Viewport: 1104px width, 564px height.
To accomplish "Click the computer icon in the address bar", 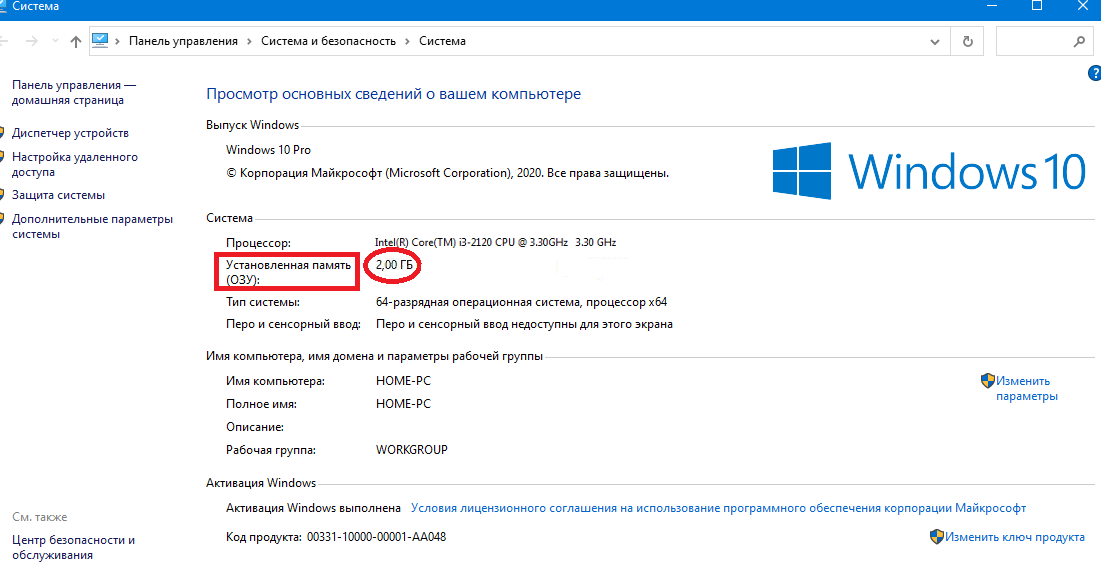I will click(x=101, y=41).
